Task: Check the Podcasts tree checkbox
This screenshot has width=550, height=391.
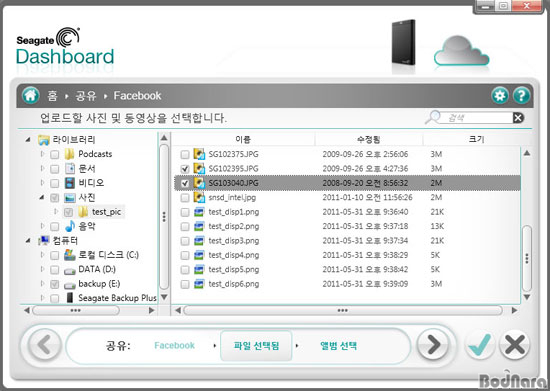Action: click(x=54, y=154)
